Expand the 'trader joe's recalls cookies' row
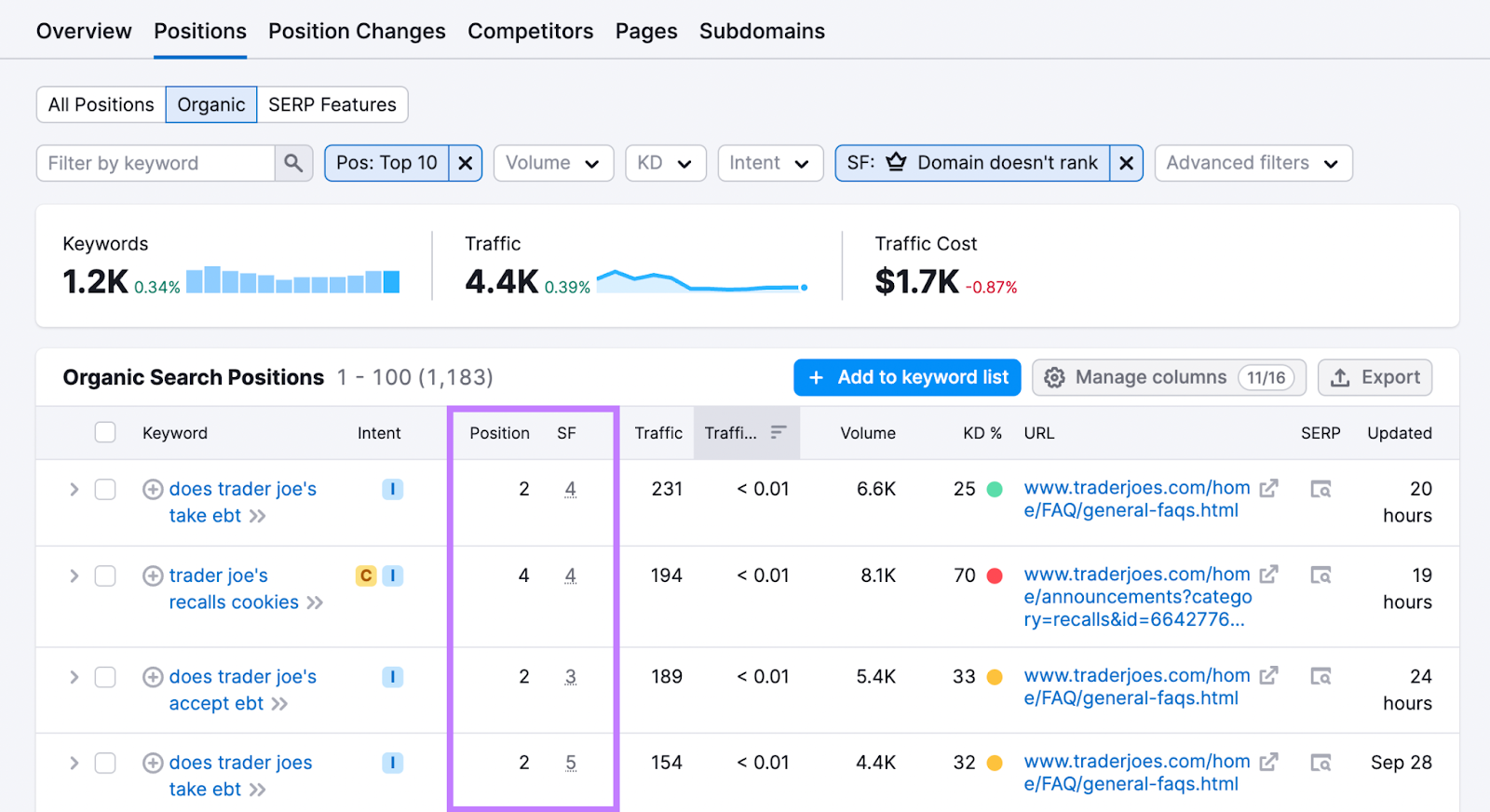The image size is (1490, 812). [74, 575]
